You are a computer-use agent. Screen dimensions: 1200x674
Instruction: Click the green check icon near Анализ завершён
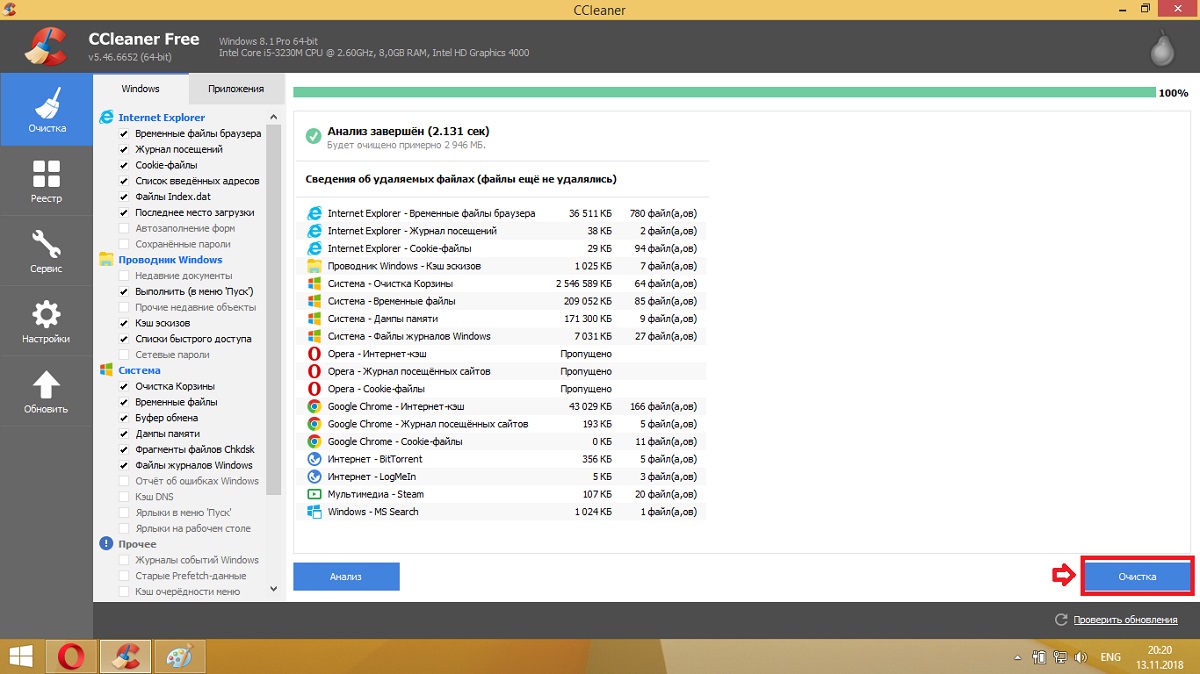(314, 135)
